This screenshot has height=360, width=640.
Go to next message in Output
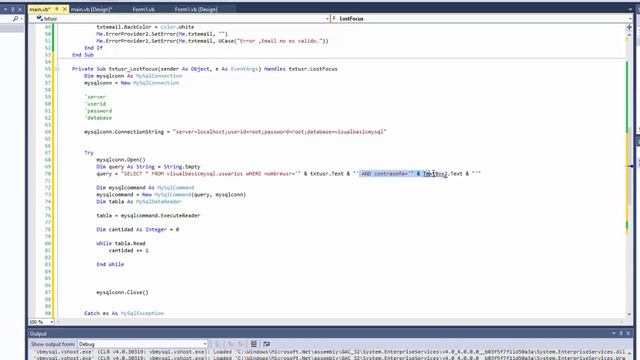(x=240, y=344)
